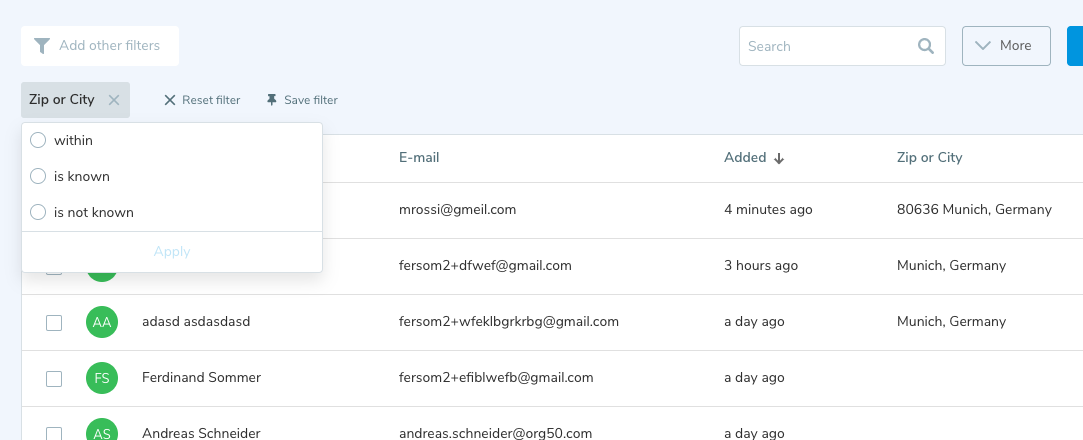Click the green AA avatar

pos(102,322)
